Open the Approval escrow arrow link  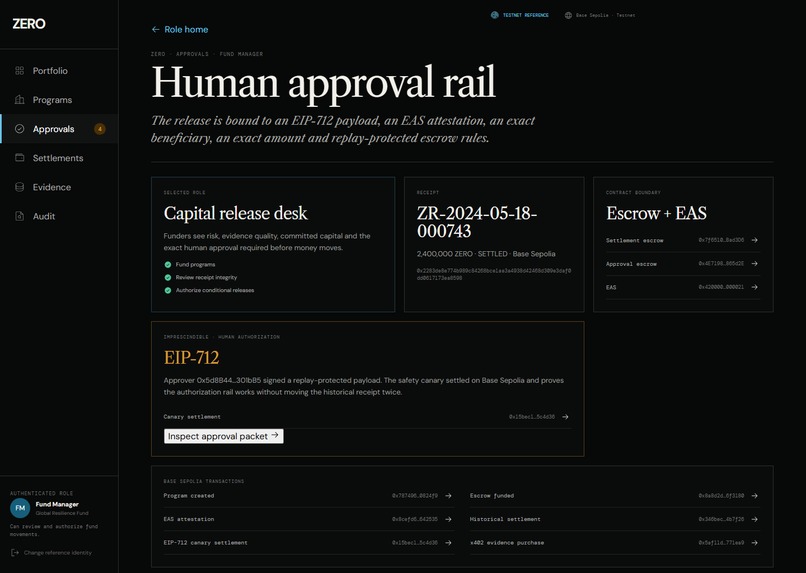754,264
